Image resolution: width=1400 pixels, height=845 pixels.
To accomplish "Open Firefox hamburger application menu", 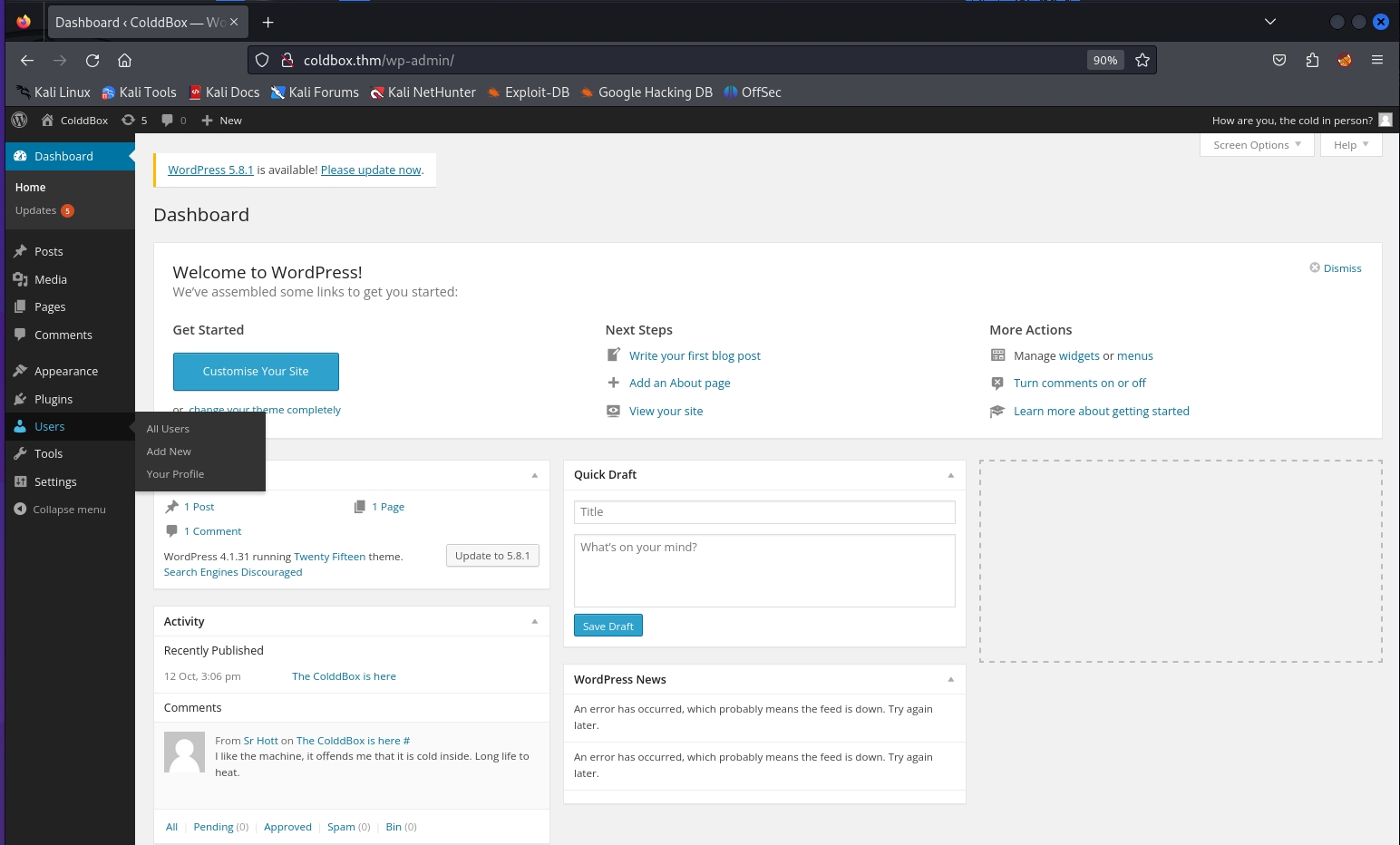I will click(x=1376, y=61).
